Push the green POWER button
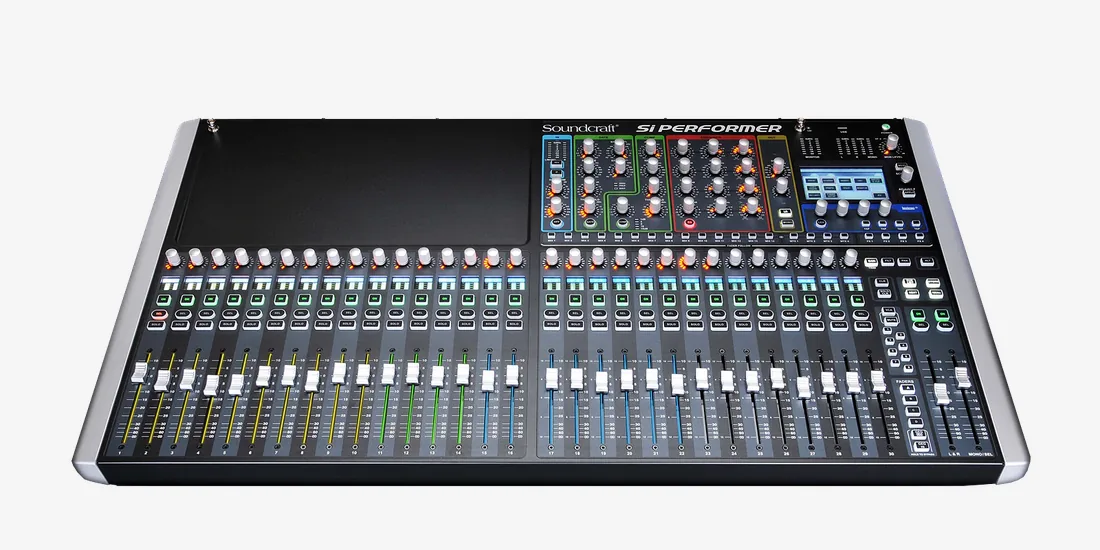 point(887,128)
